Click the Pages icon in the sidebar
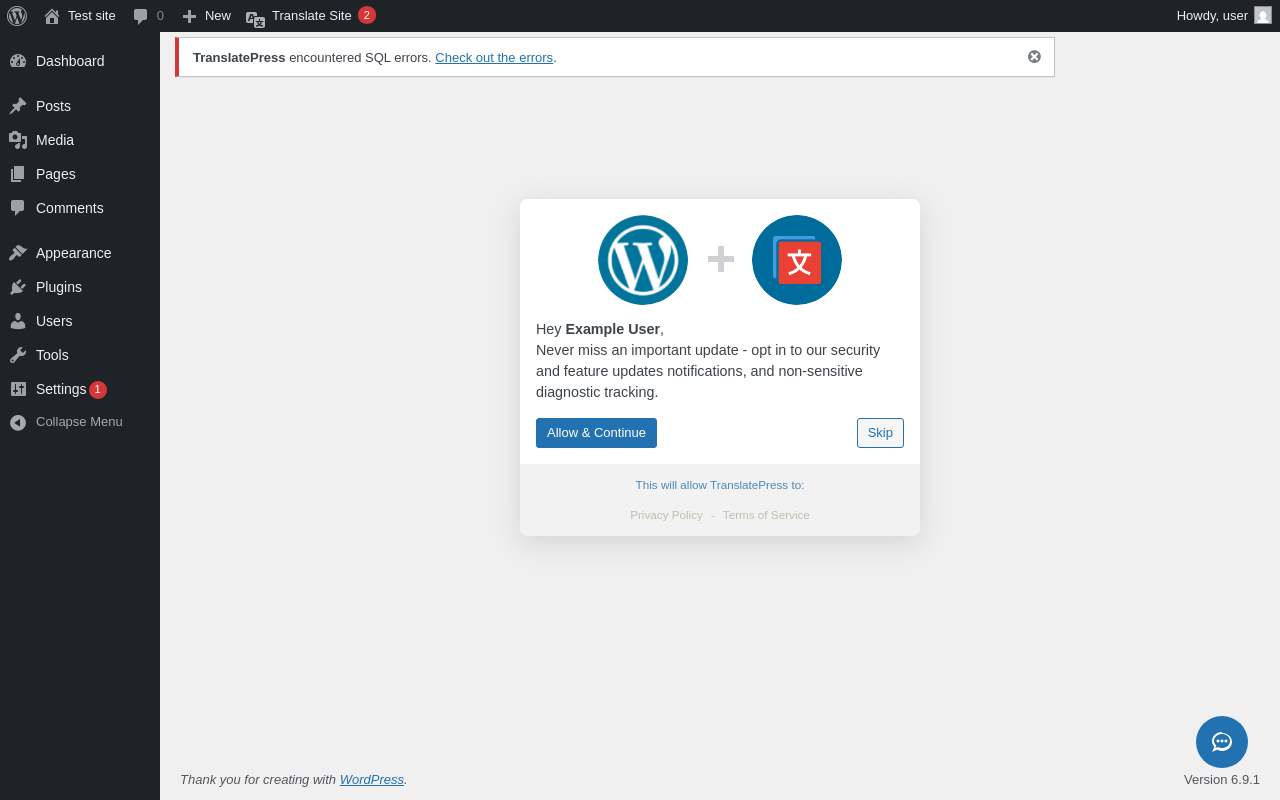This screenshot has width=1280, height=800. click(x=18, y=174)
